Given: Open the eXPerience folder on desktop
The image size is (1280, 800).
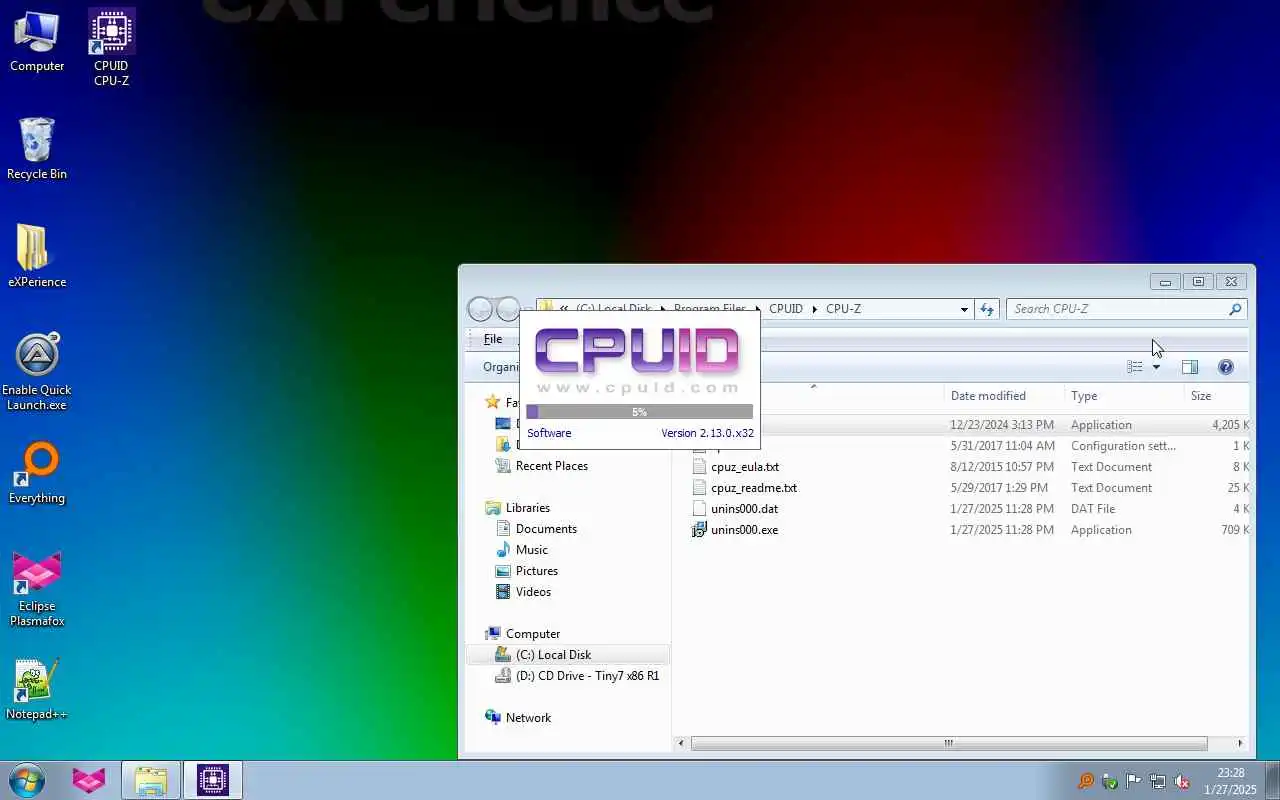Looking at the screenshot, I should pyautogui.click(x=37, y=256).
